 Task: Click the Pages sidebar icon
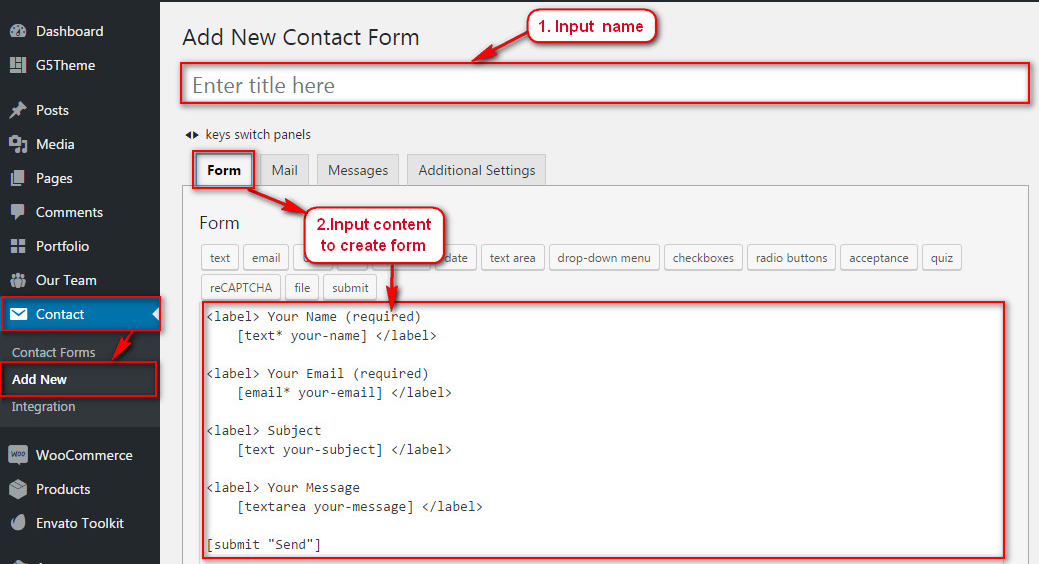[x=18, y=178]
